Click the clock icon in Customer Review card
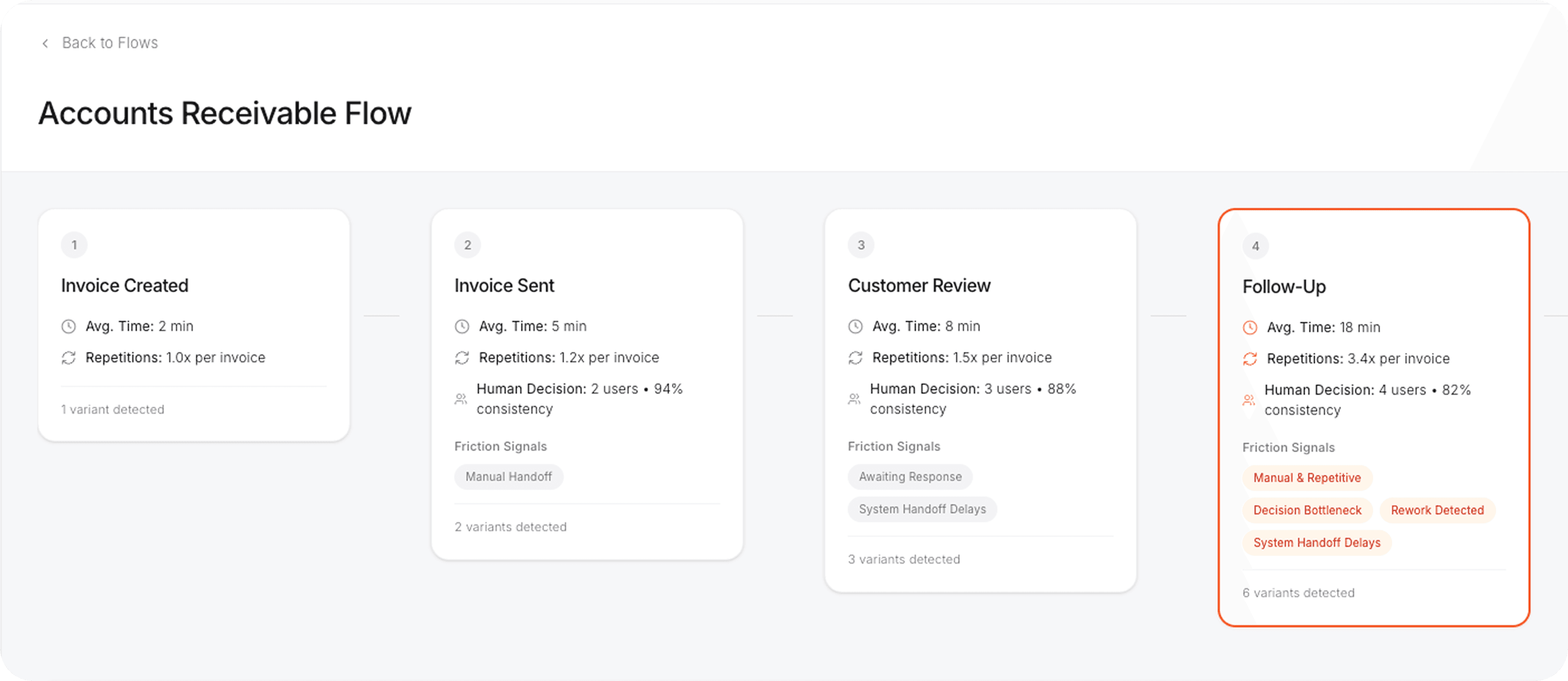 point(855,326)
